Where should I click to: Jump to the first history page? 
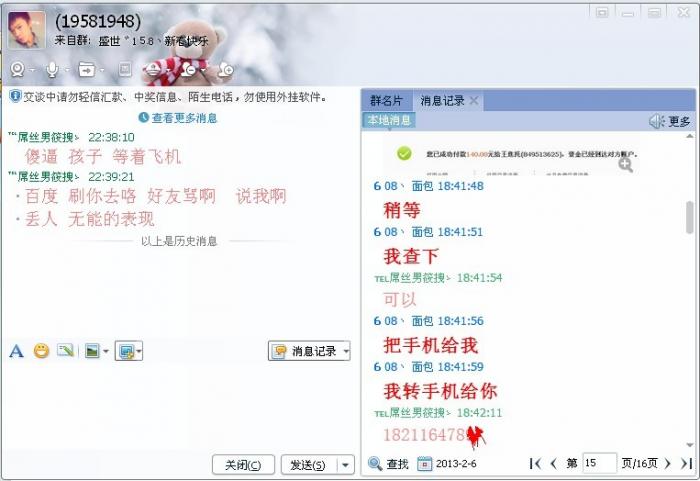click(x=535, y=464)
